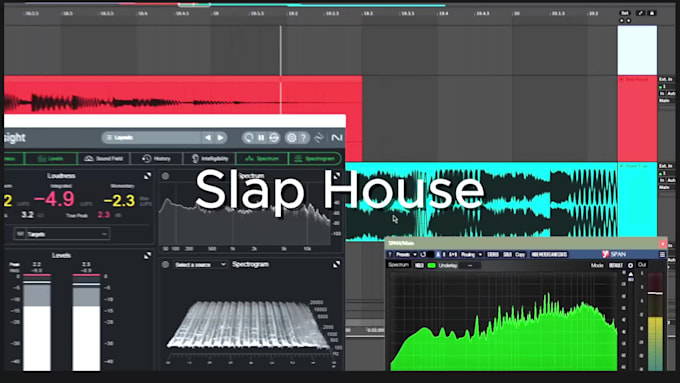
Task: Expand the Loudness panel to full view
Action: [x=147, y=176]
